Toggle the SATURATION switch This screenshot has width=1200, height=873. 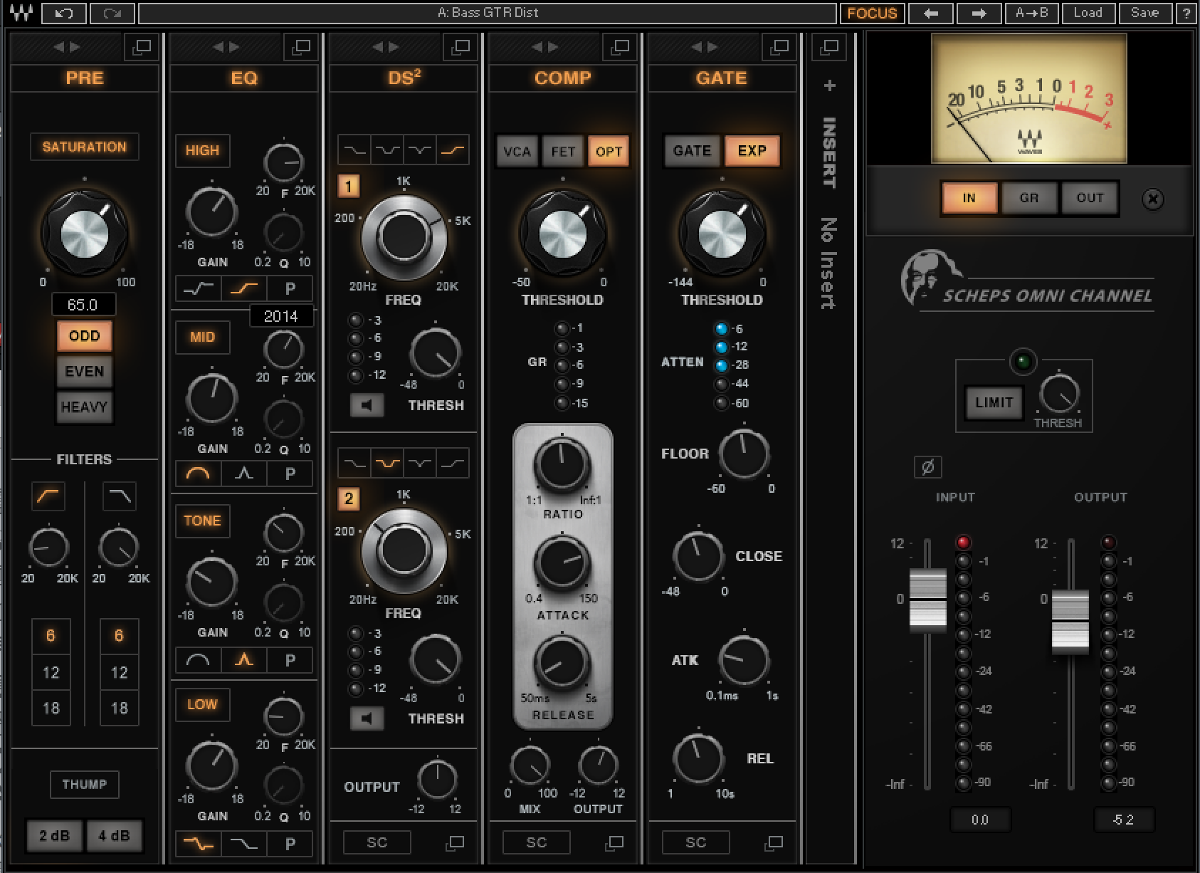point(84,147)
